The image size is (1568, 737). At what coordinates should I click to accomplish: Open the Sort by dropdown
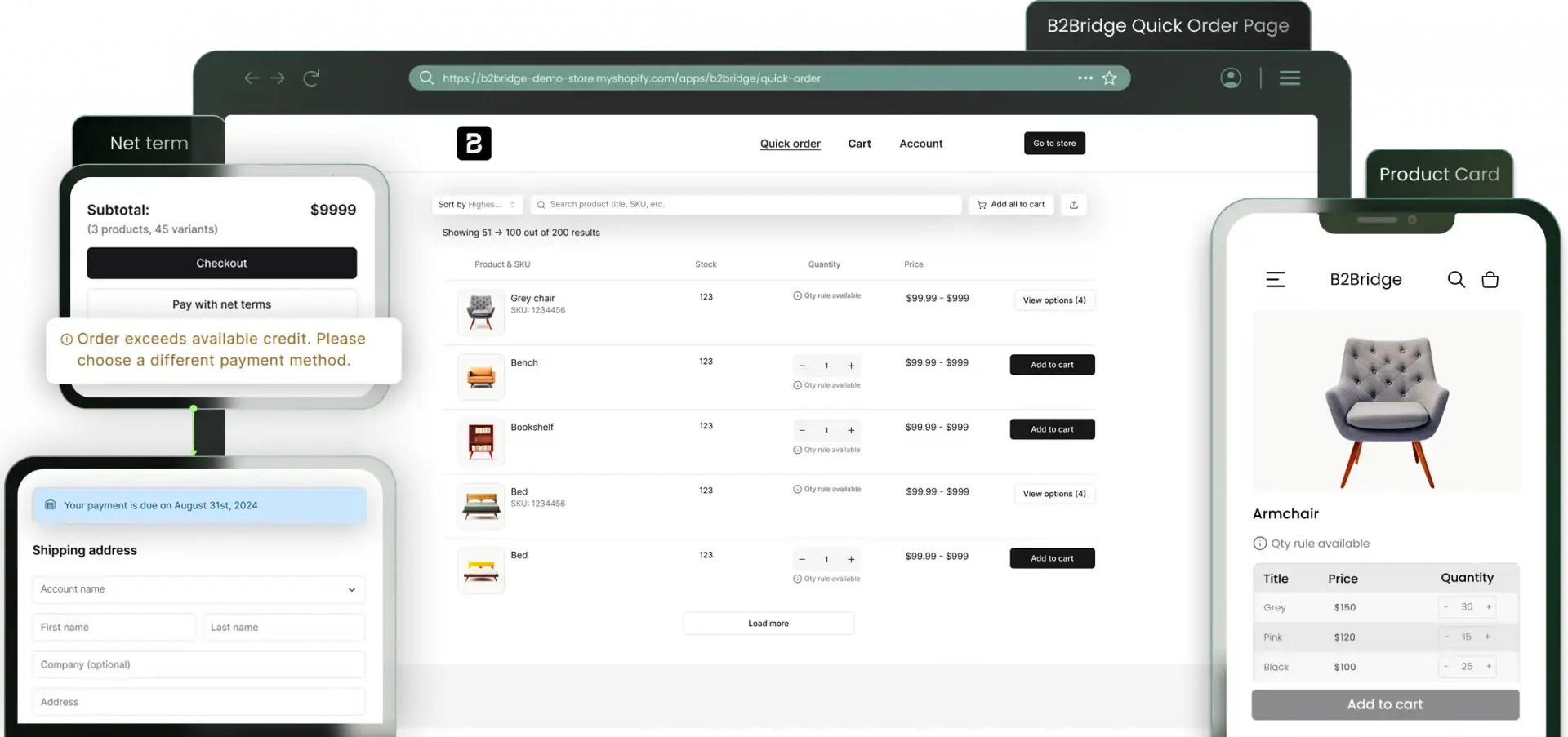pos(477,205)
